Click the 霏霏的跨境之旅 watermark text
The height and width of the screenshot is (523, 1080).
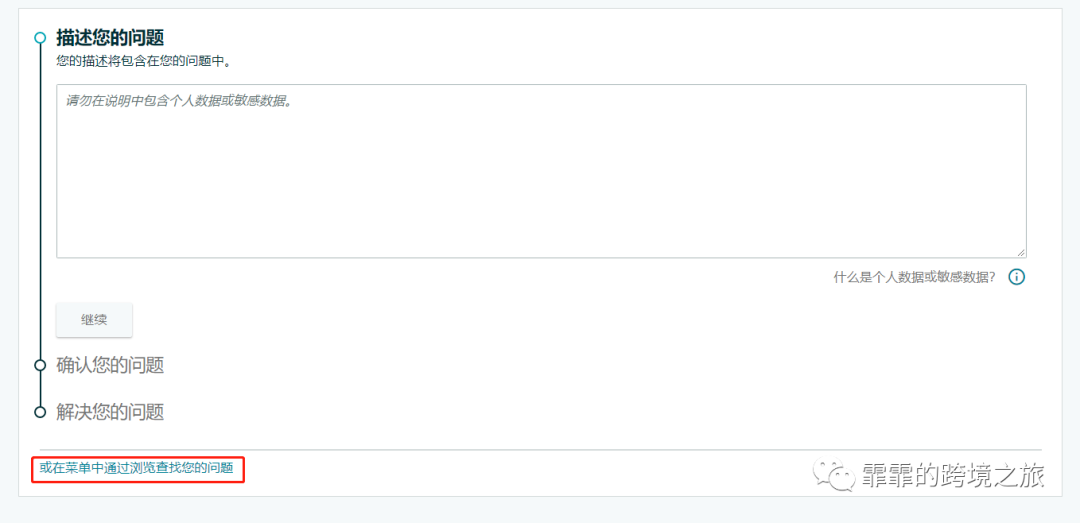[953, 475]
